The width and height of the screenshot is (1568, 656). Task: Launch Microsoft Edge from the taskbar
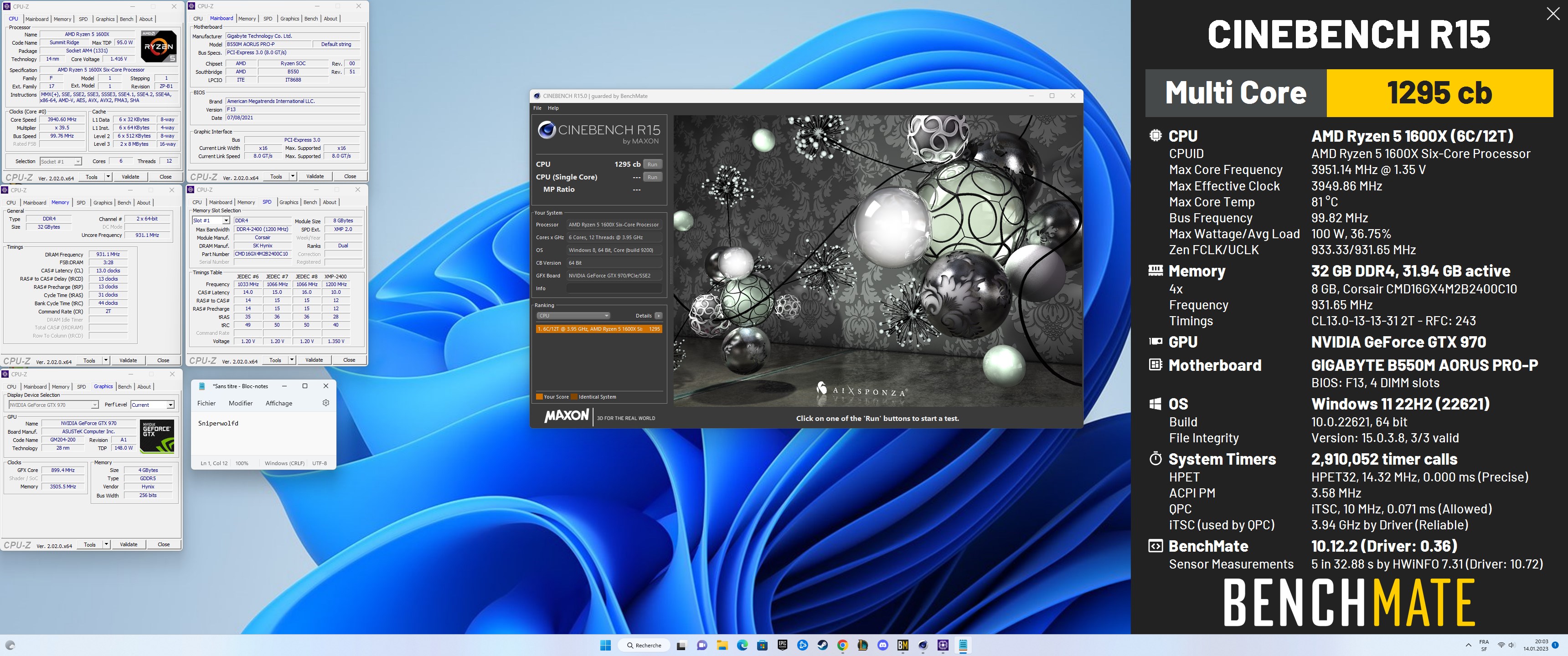742,645
